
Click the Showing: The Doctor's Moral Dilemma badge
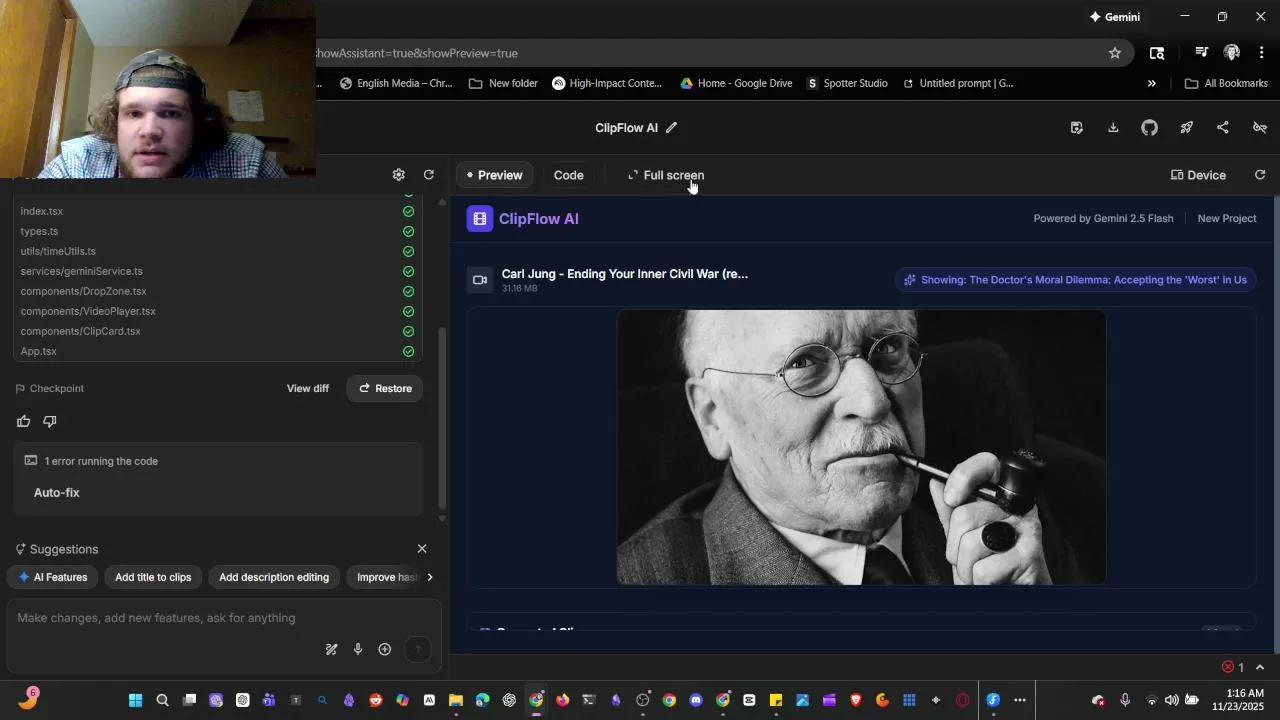click(1075, 280)
